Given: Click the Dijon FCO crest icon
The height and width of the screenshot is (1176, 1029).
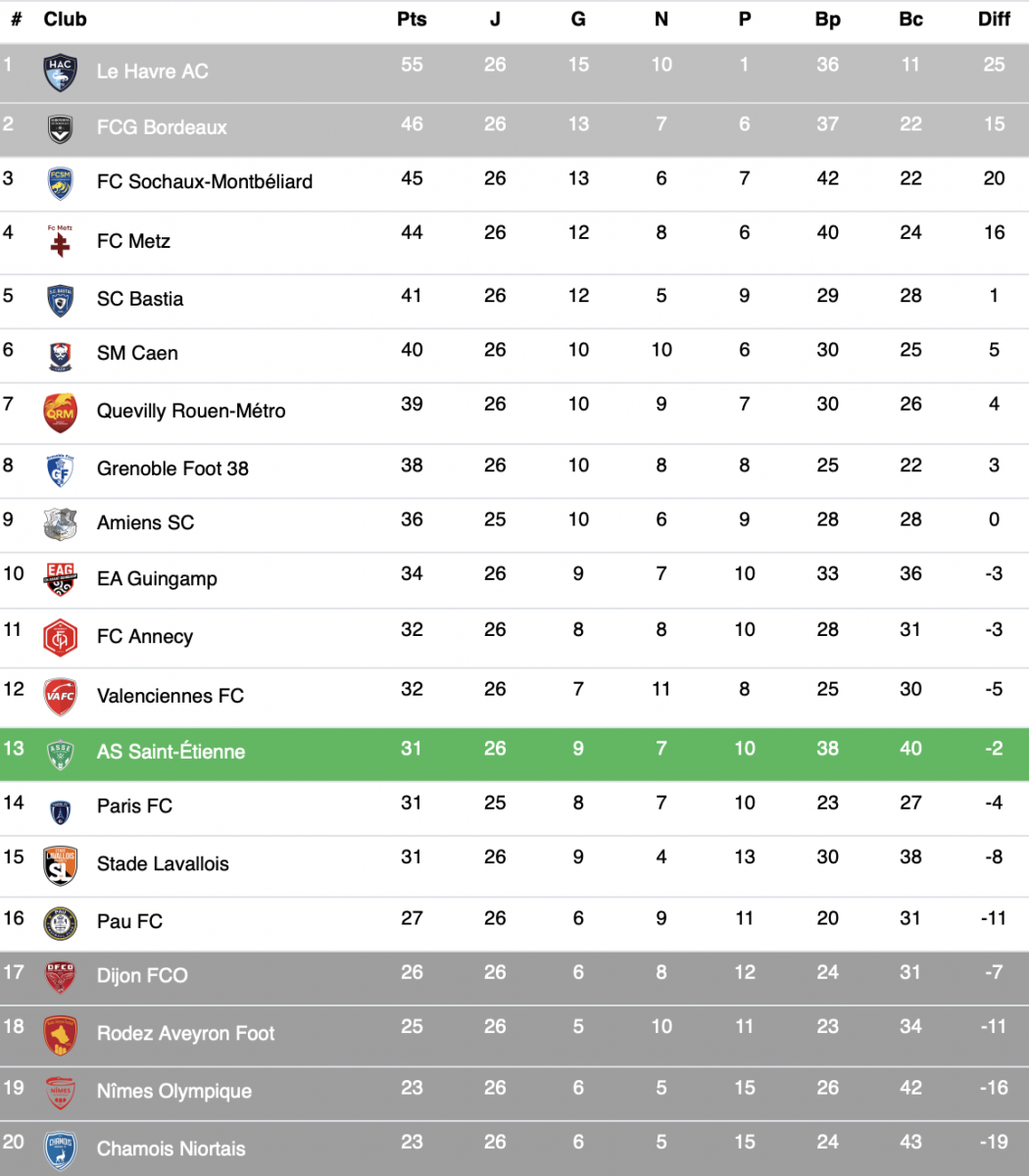Looking at the screenshot, I should pos(60,976).
